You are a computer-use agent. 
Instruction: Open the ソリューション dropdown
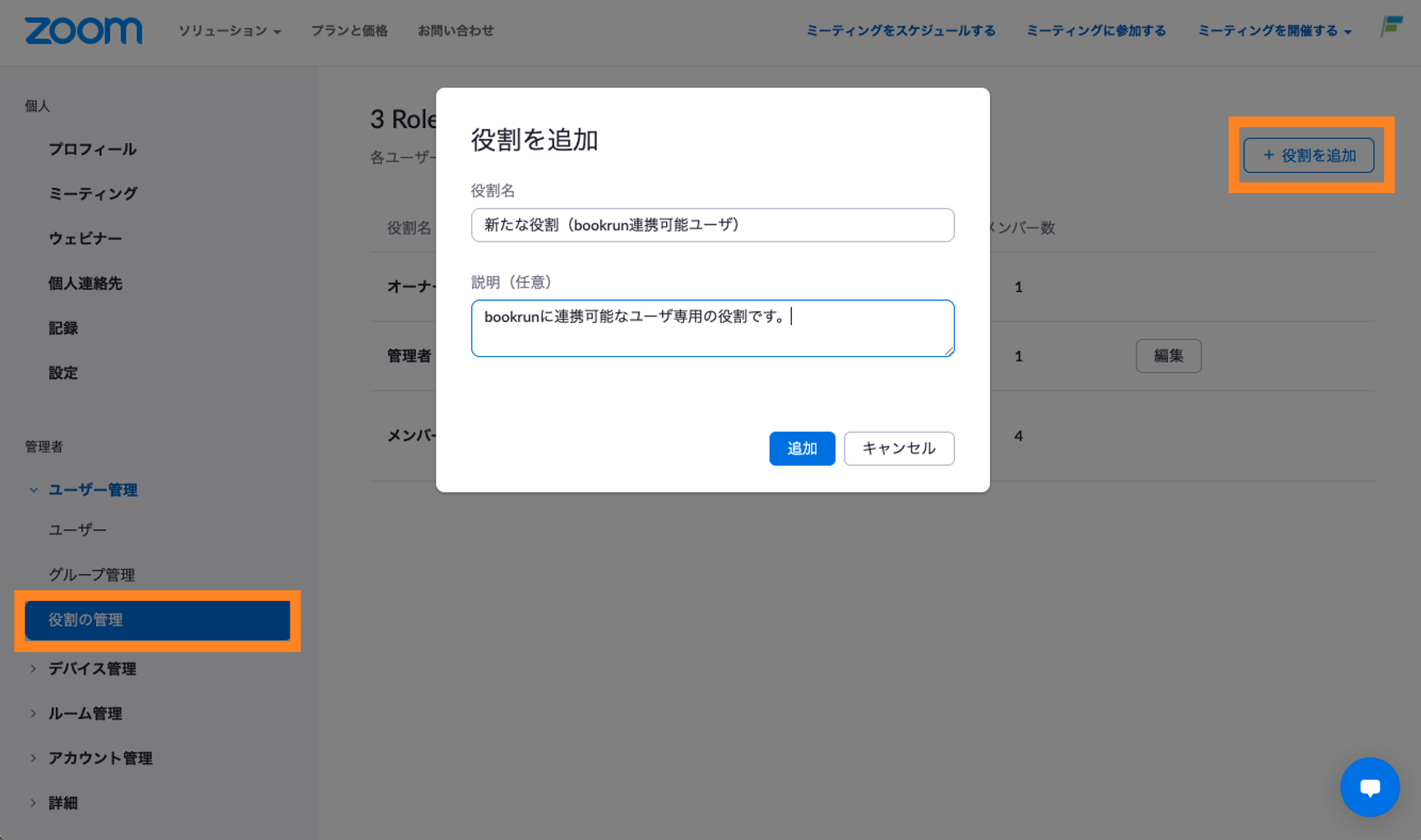pyautogui.click(x=229, y=31)
